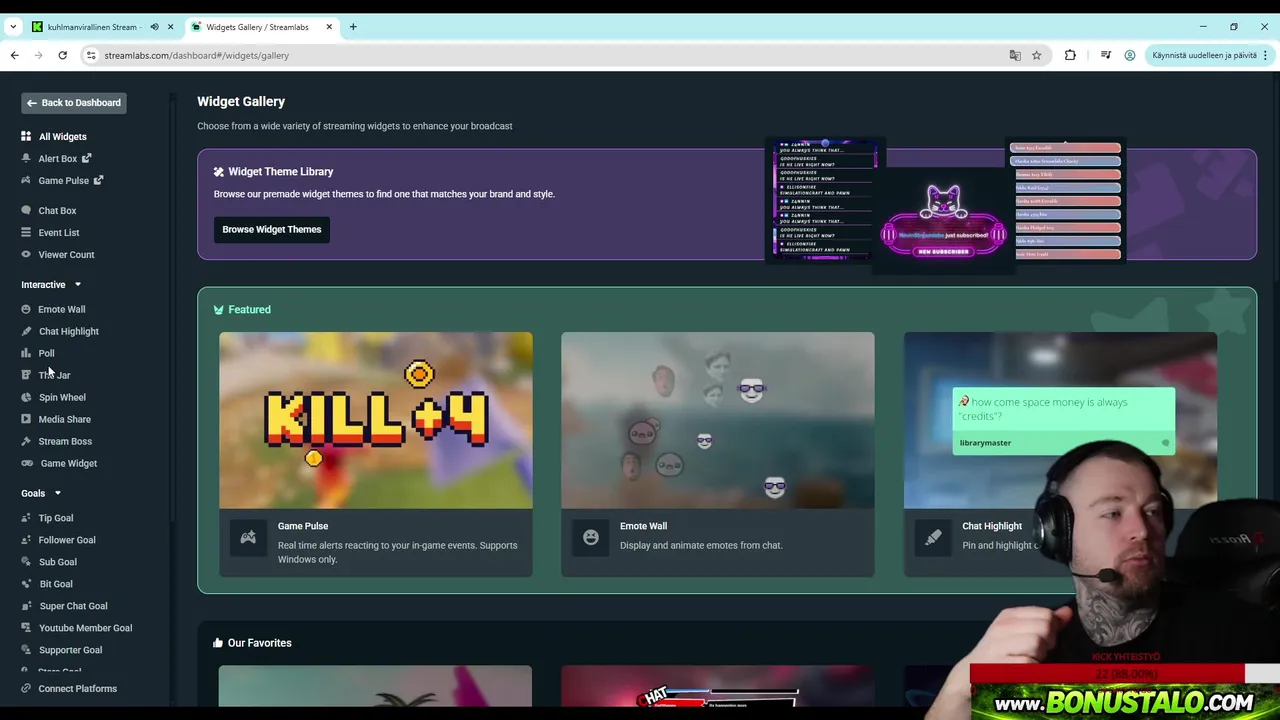Bookmark this page with the star icon

1037,55
